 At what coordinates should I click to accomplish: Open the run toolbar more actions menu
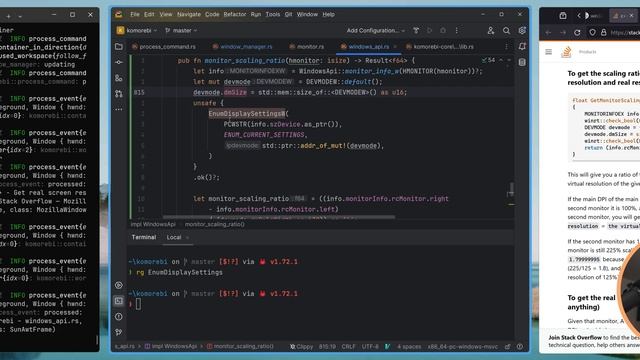(x=457, y=31)
